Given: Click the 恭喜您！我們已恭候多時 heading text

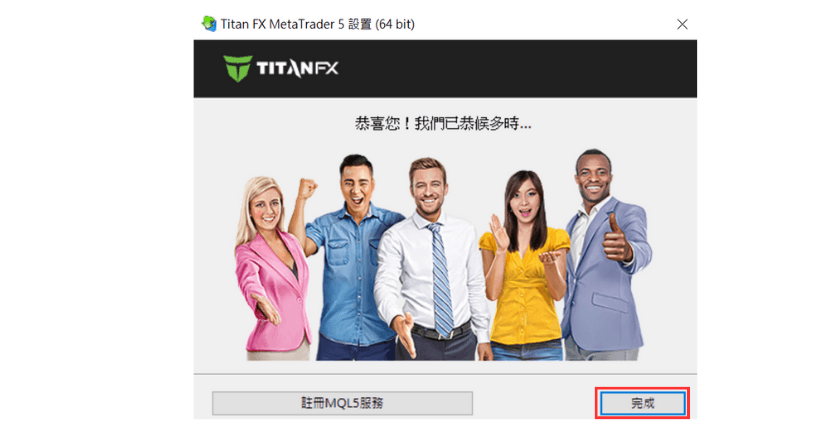Looking at the screenshot, I should (x=443, y=124).
